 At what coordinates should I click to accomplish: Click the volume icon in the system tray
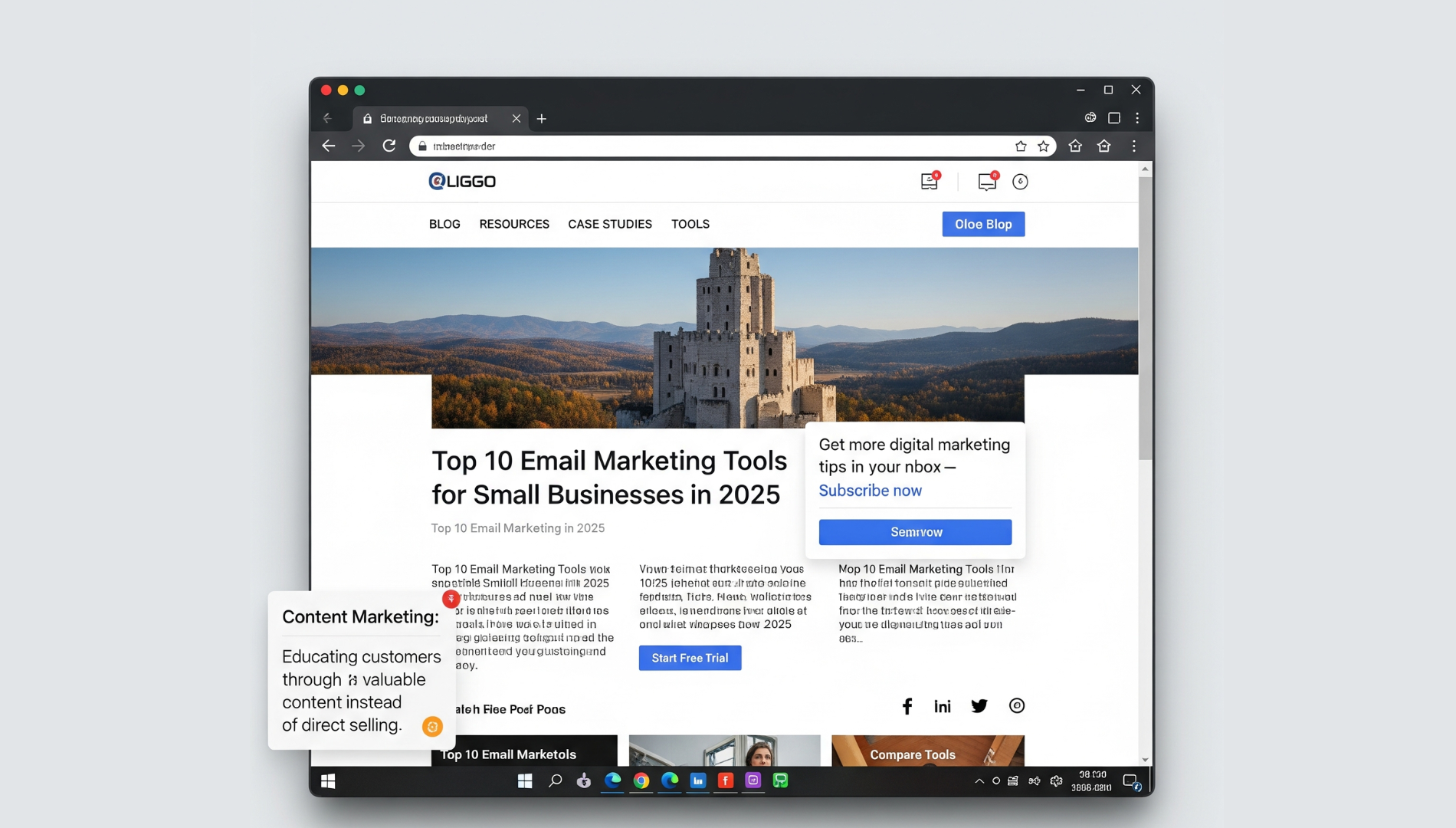pyautogui.click(x=1035, y=781)
